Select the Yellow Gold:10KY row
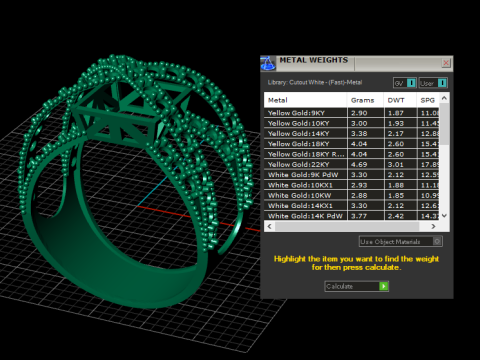This screenshot has width=480, height=360. [352, 123]
